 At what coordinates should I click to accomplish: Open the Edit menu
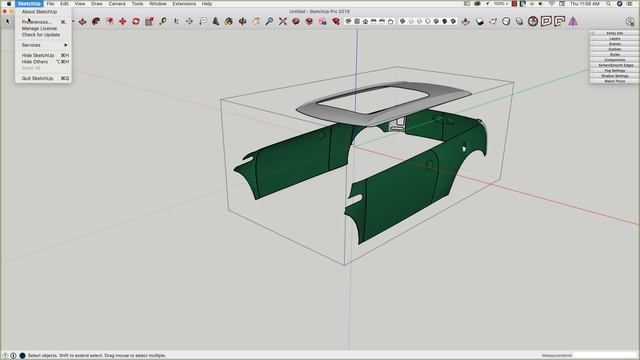click(64, 4)
